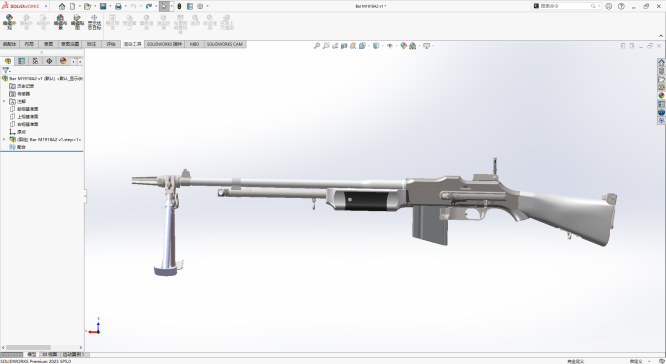
Task: Expand the SOLIDWORKS logo menu arrow
Action: pos(46,6)
